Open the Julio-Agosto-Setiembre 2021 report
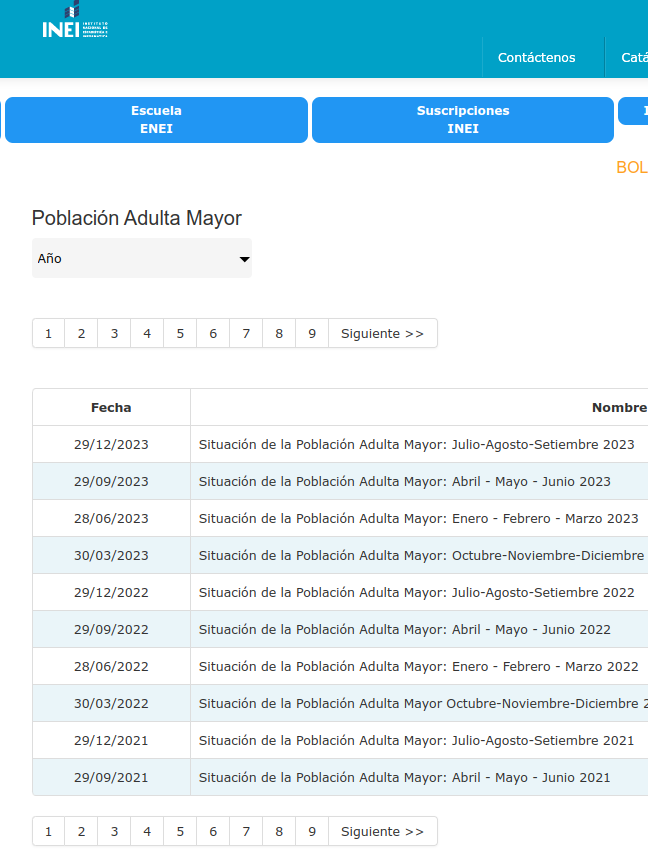 pos(416,741)
